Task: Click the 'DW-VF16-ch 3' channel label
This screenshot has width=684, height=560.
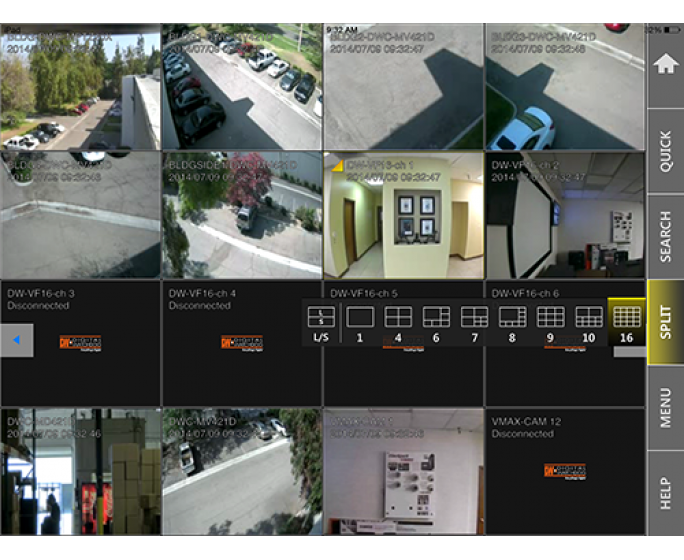Action: [41, 294]
